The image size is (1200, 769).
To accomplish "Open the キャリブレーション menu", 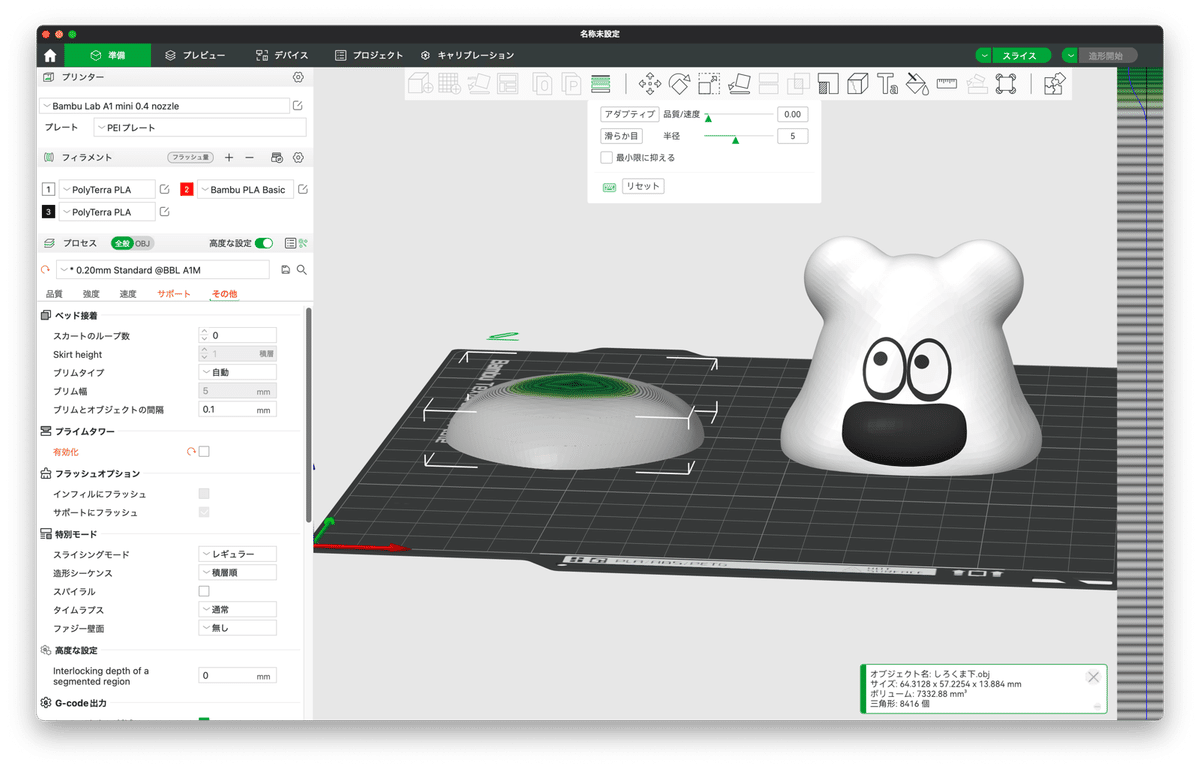I will tap(467, 55).
